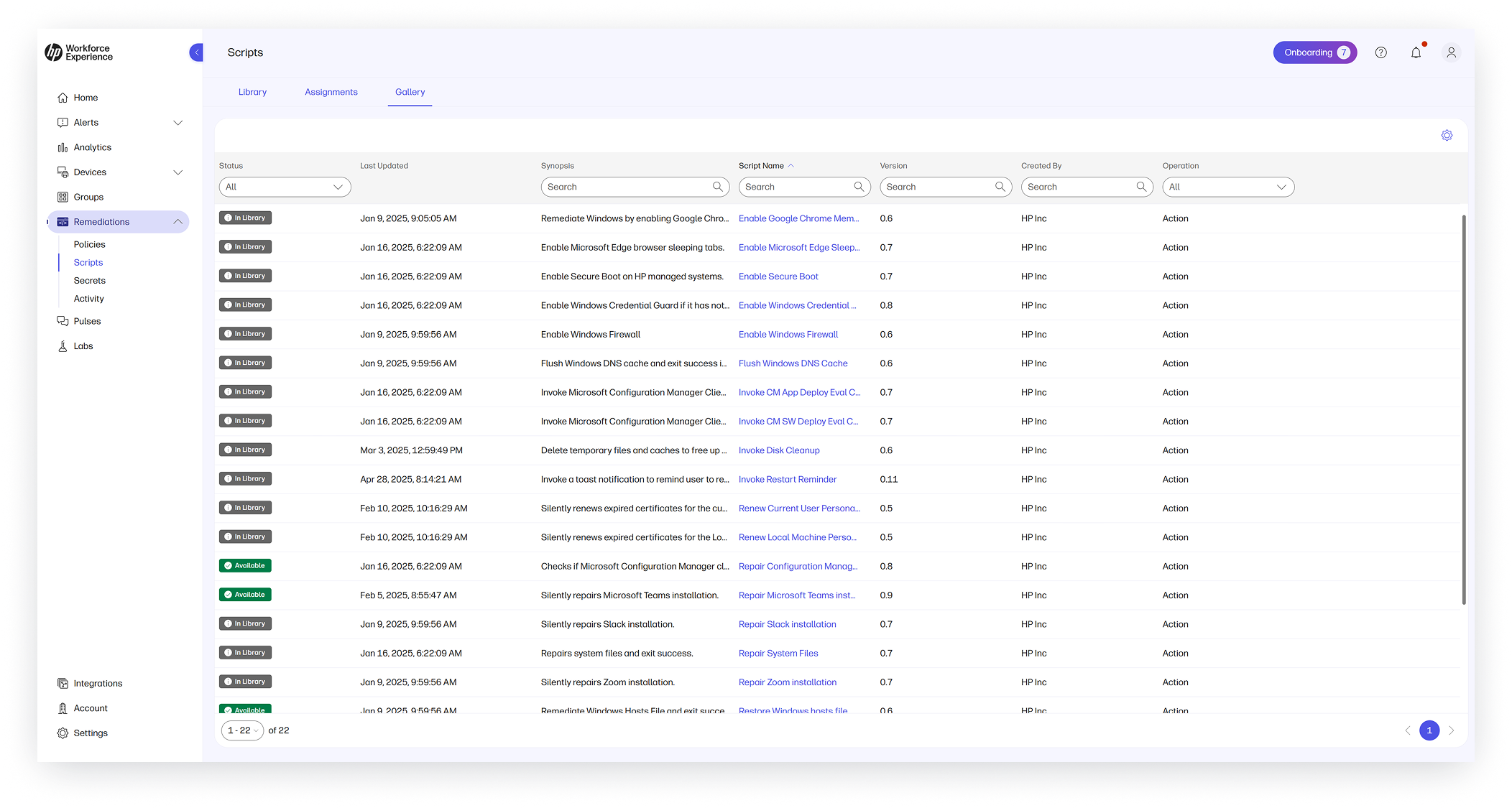Click the Home sidebar icon
Viewport: 1512px width, 808px height.
coord(63,98)
